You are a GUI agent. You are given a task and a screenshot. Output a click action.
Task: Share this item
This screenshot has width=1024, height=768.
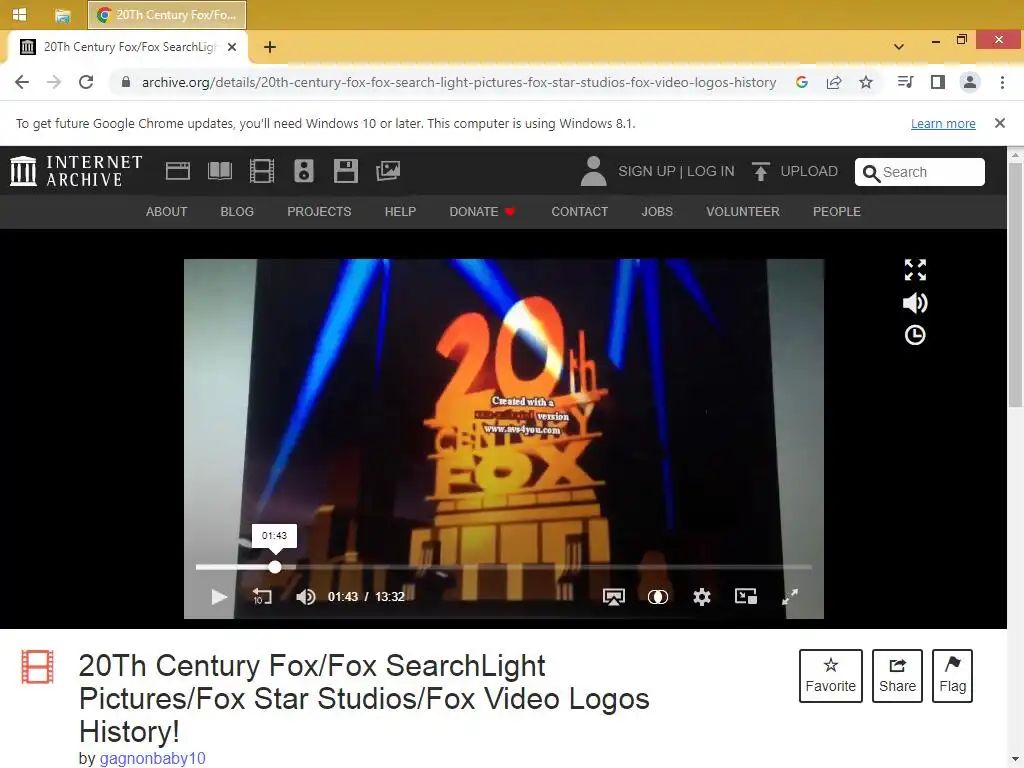(897, 676)
